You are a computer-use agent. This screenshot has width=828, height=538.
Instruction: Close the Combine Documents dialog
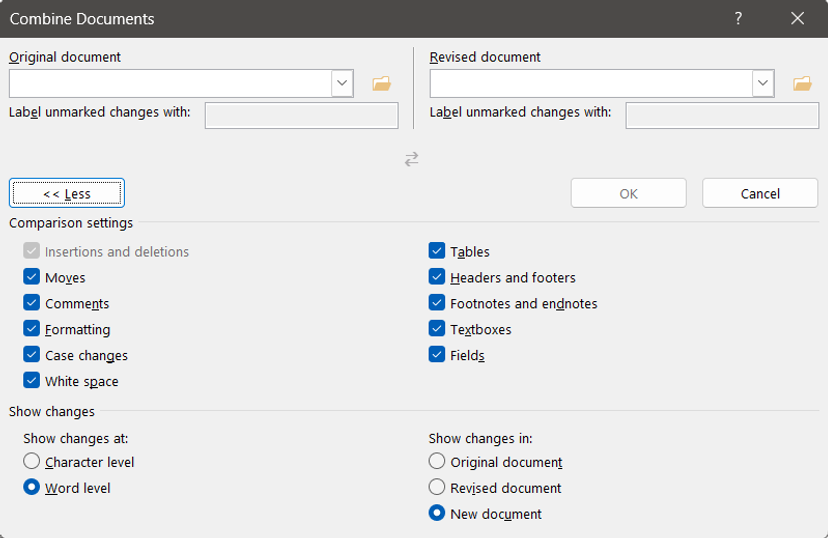pos(797,19)
